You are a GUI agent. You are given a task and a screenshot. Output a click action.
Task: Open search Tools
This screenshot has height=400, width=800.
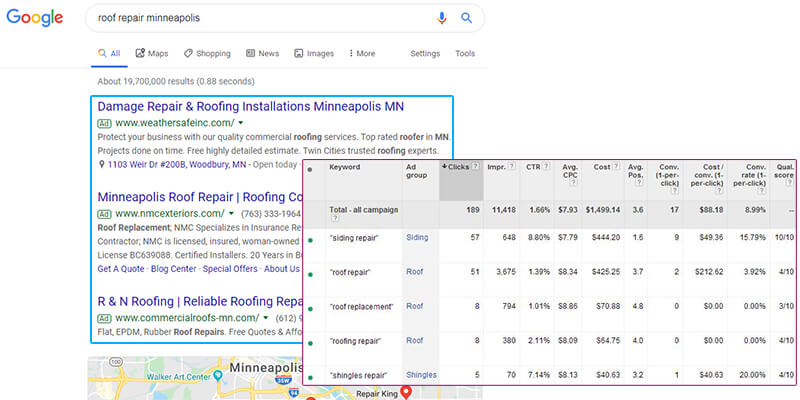[465, 53]
